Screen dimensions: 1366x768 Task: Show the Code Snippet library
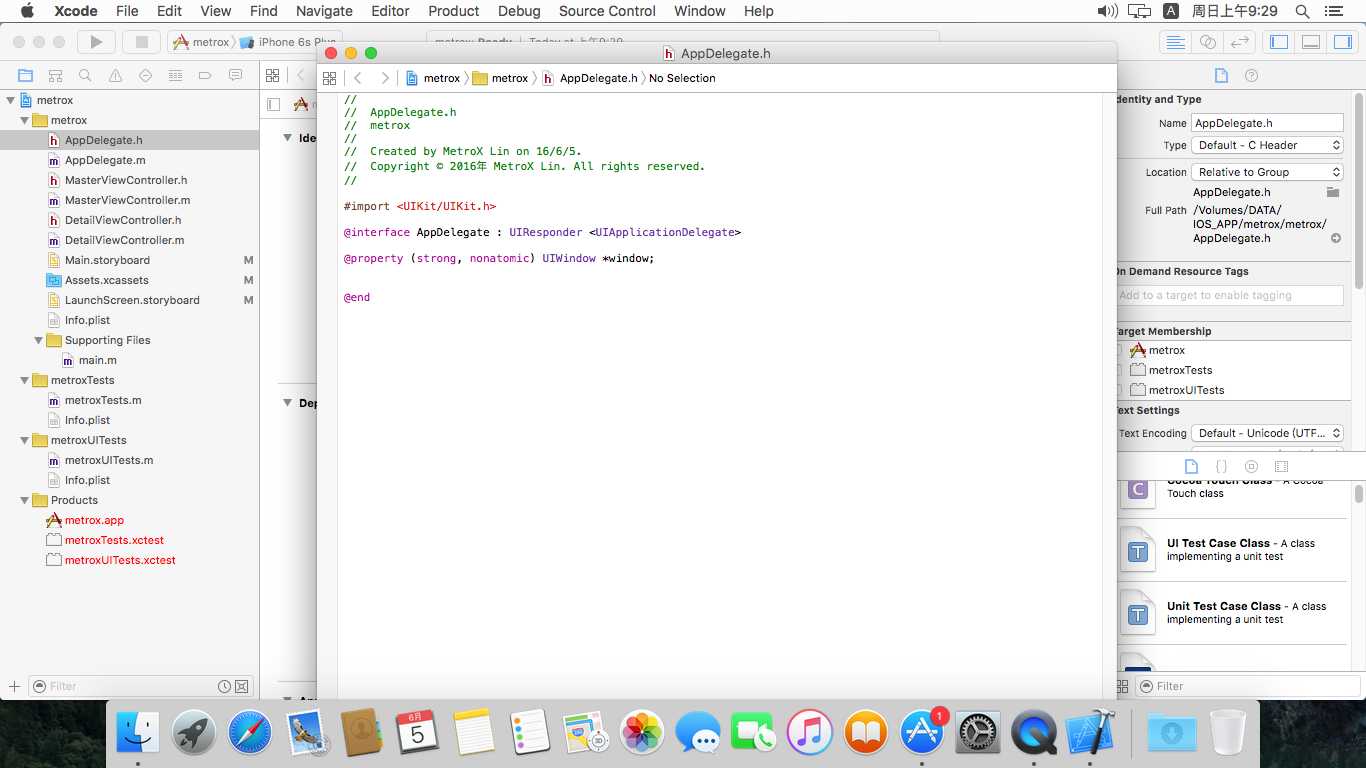click(1221, 466)
